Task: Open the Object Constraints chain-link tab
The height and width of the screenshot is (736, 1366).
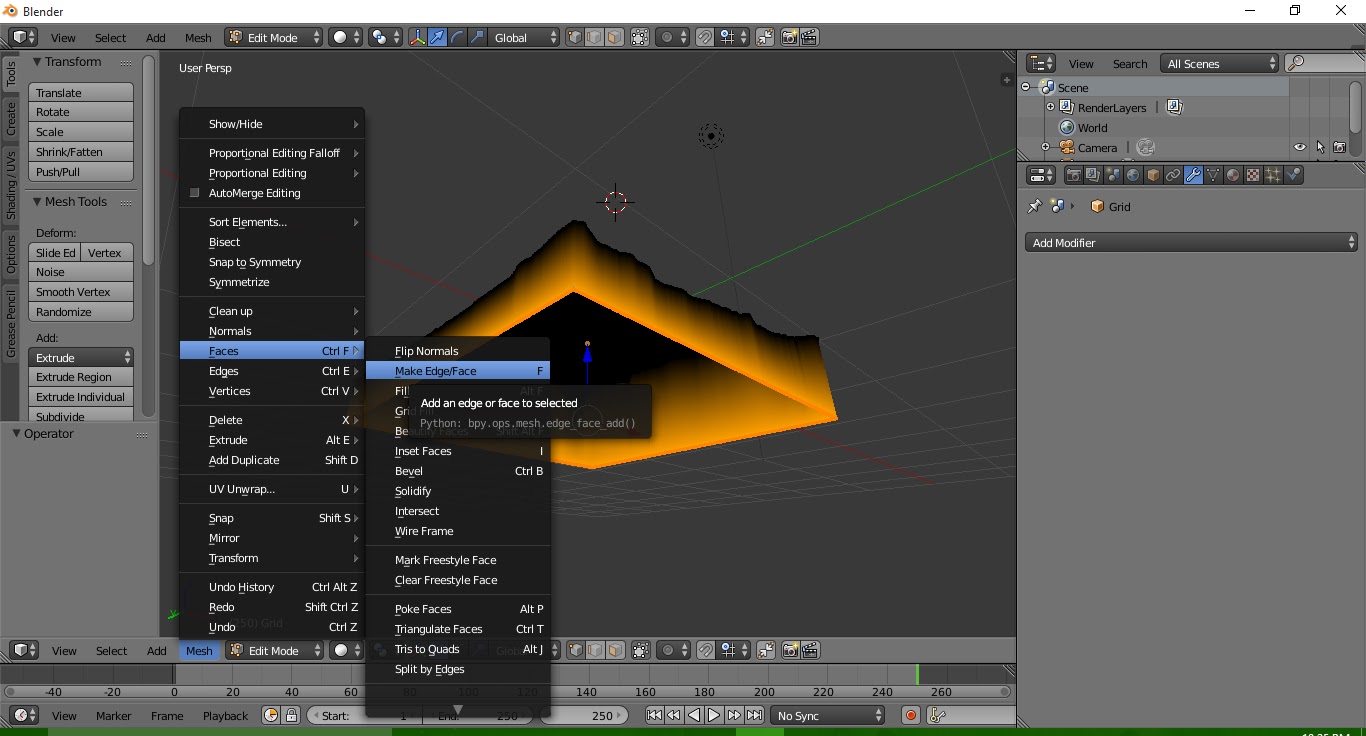Action: click(1173, 175)
